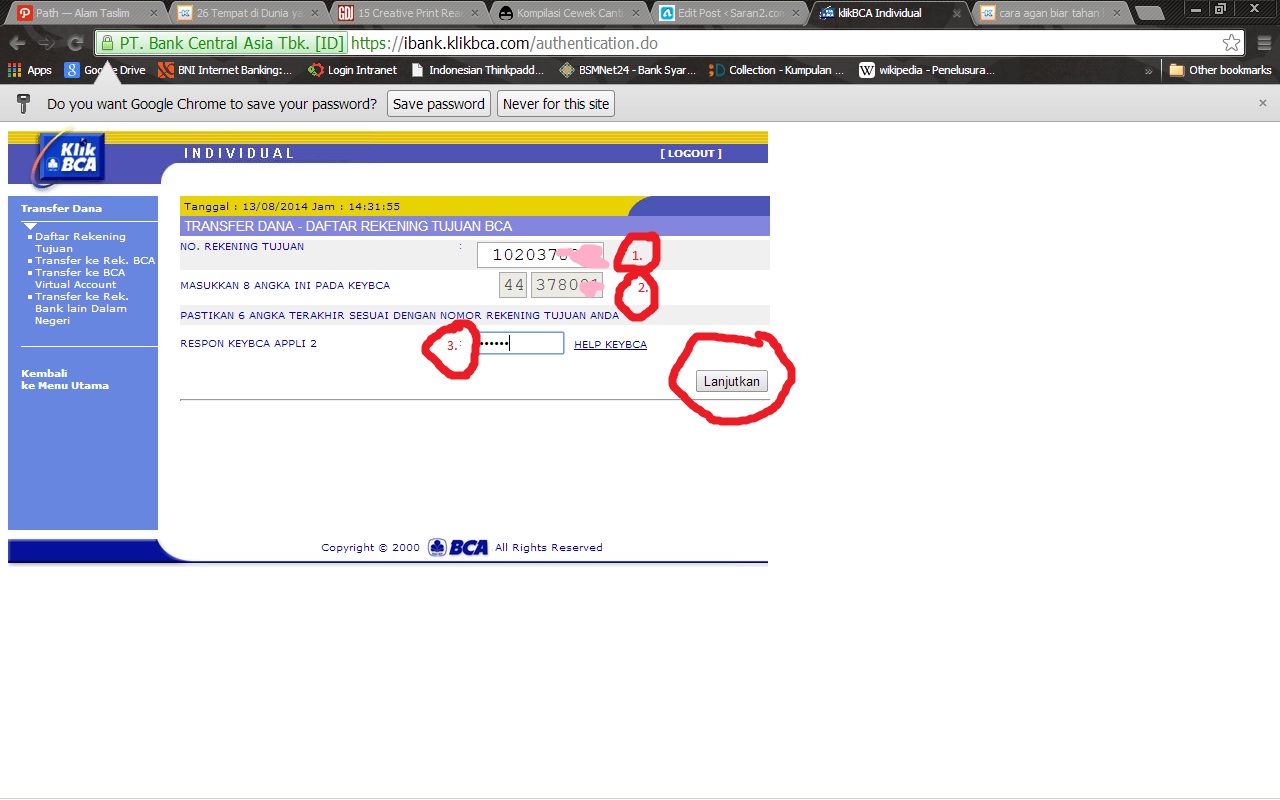Click the Save password button
Viewport: 1280px width, 800px height.
pyautogui.click(x=439, y=104)
